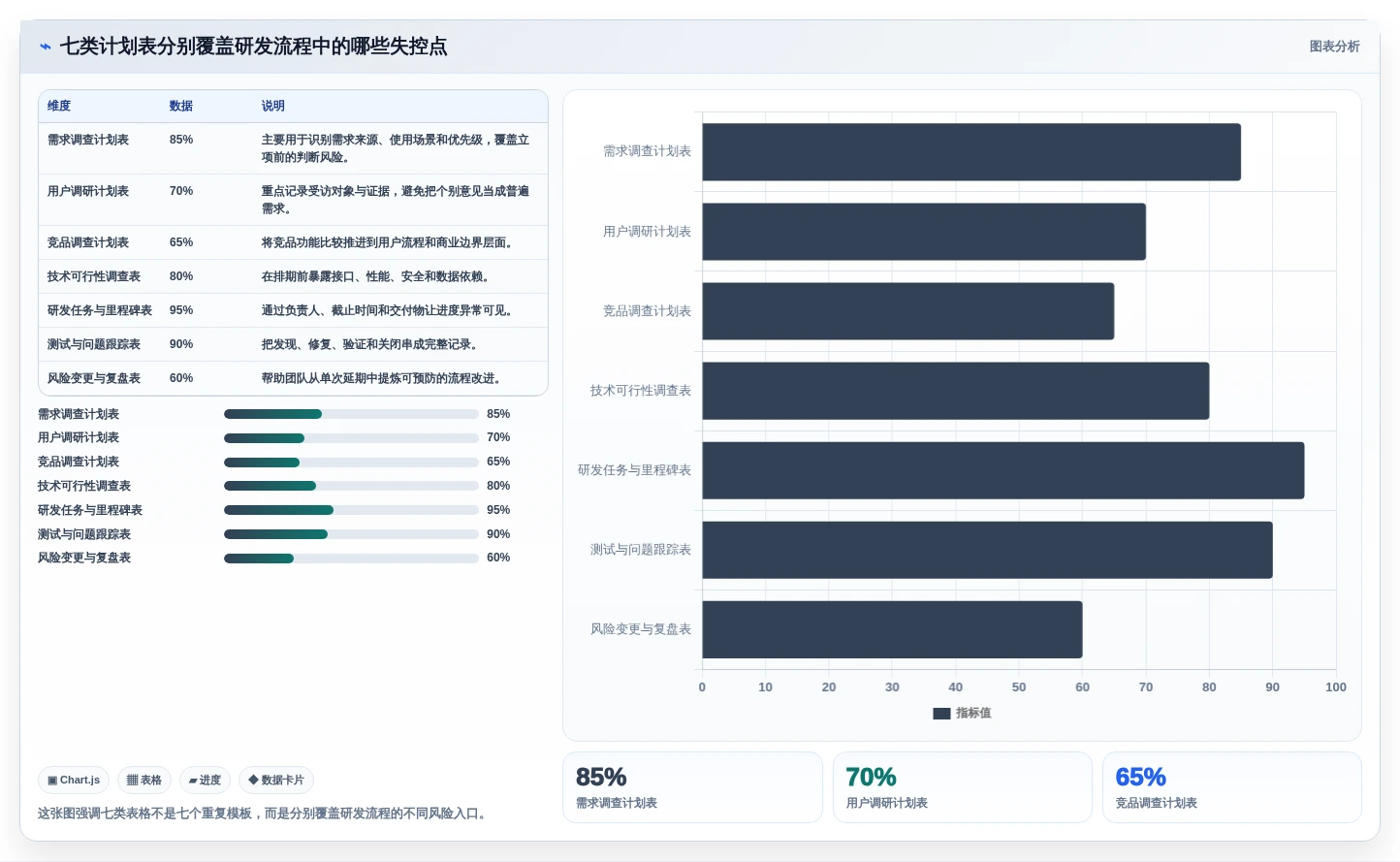Viewport: 1400px width, 862px height.
Task: Select the 用户调研计划表 cell in the table
Action: 88,191
